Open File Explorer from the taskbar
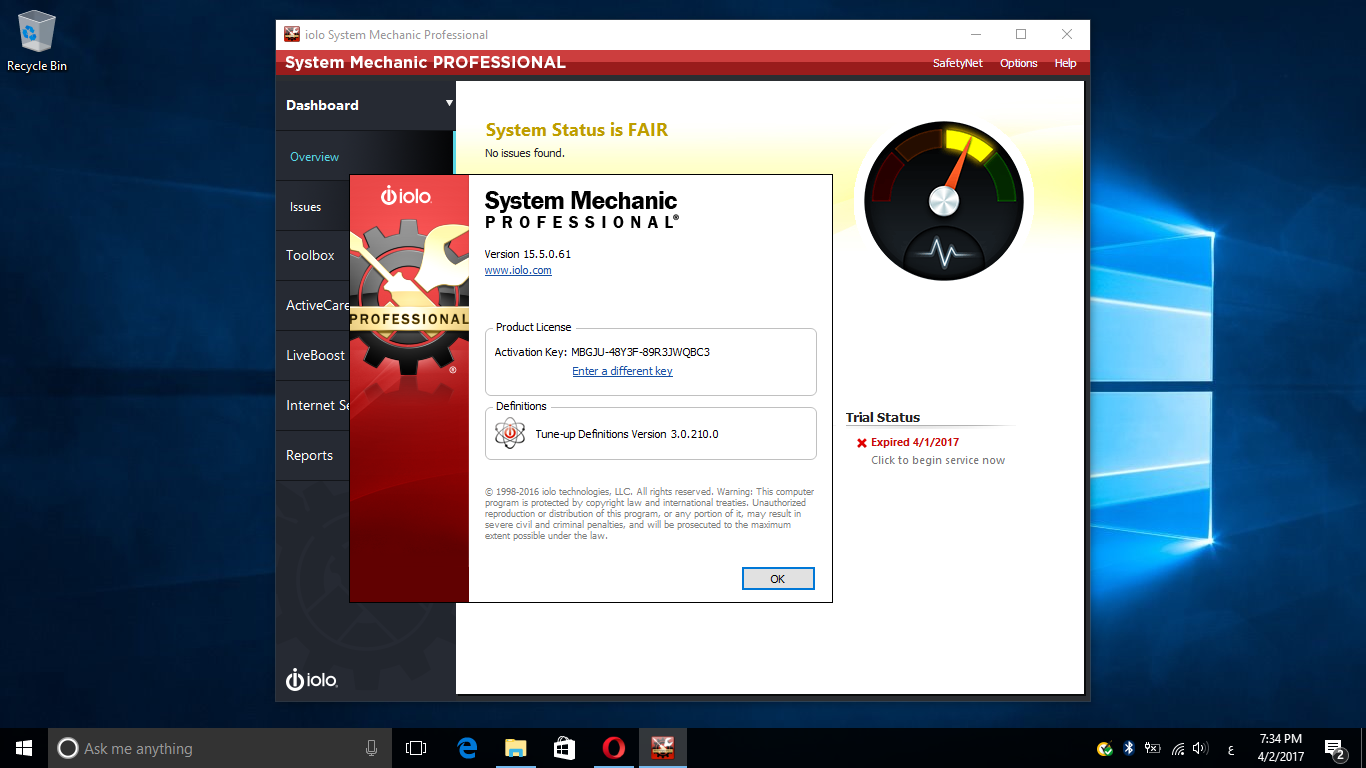 (515, 748)
